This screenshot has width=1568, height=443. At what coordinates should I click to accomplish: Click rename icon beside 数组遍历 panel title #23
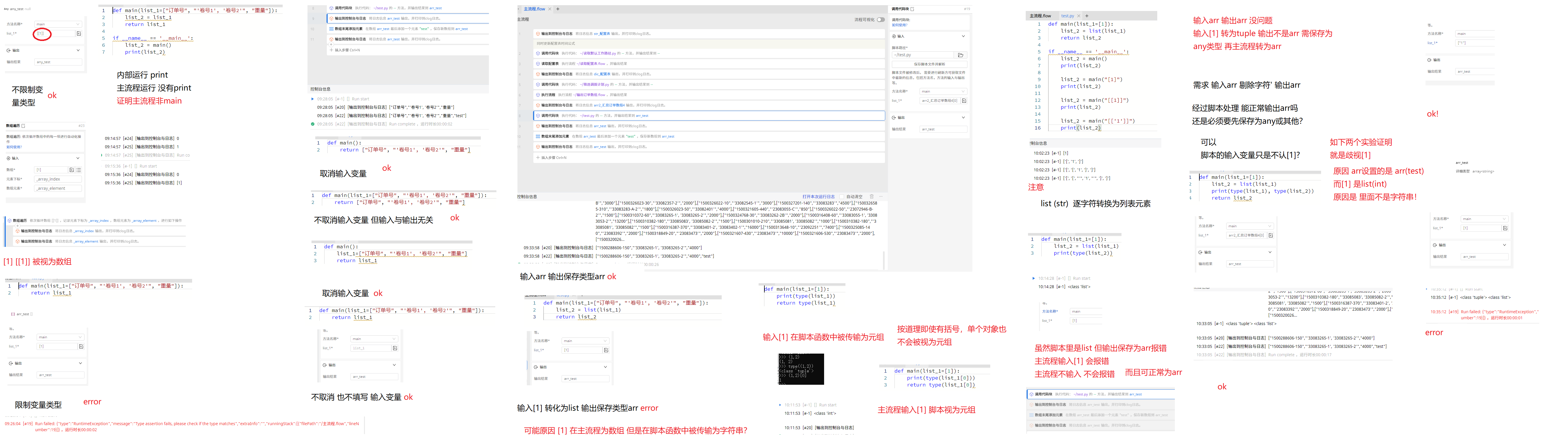23,126
